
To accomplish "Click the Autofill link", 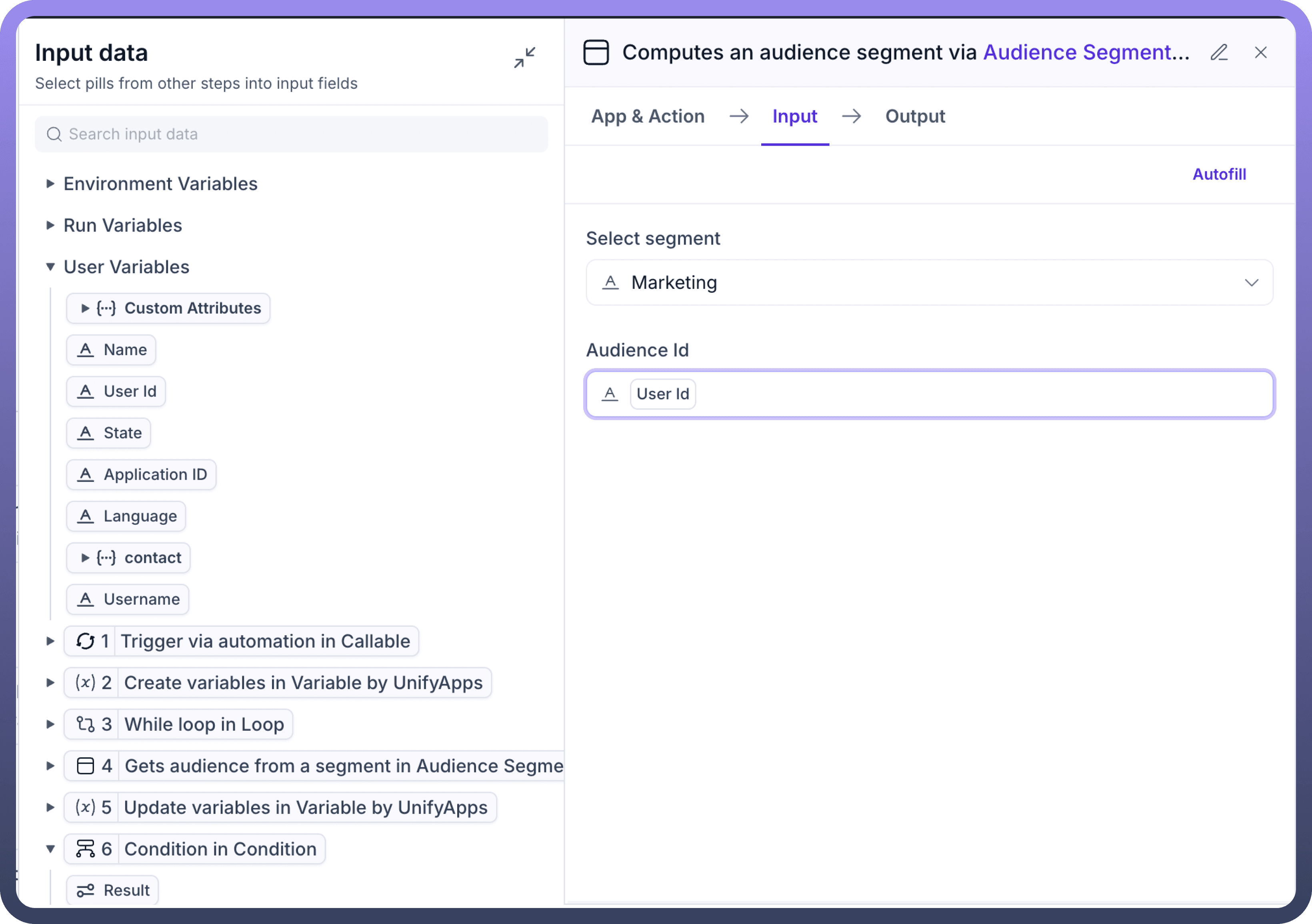I will (x=1219, y=174).
